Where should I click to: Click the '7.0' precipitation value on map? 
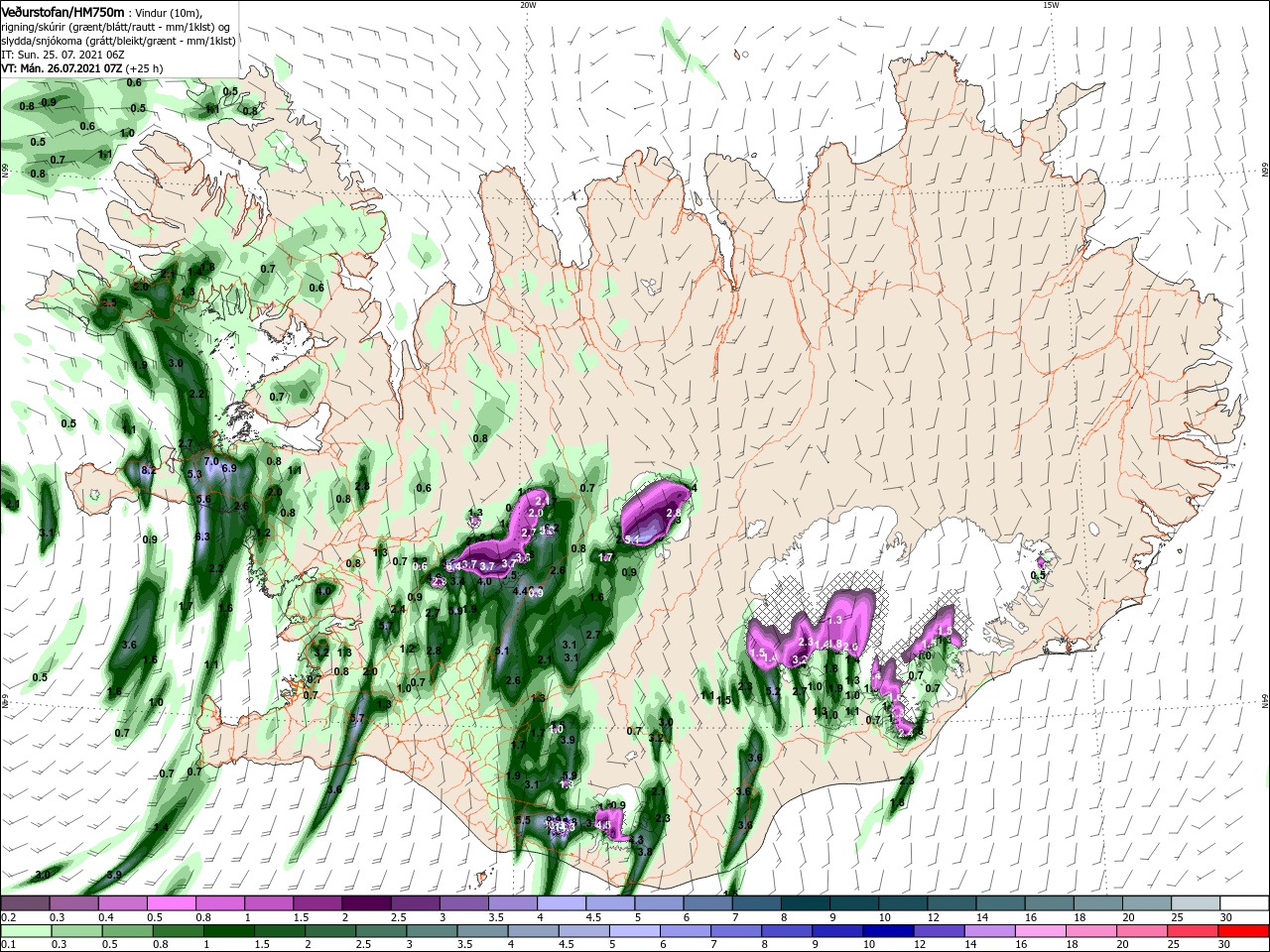coord(210,462)
